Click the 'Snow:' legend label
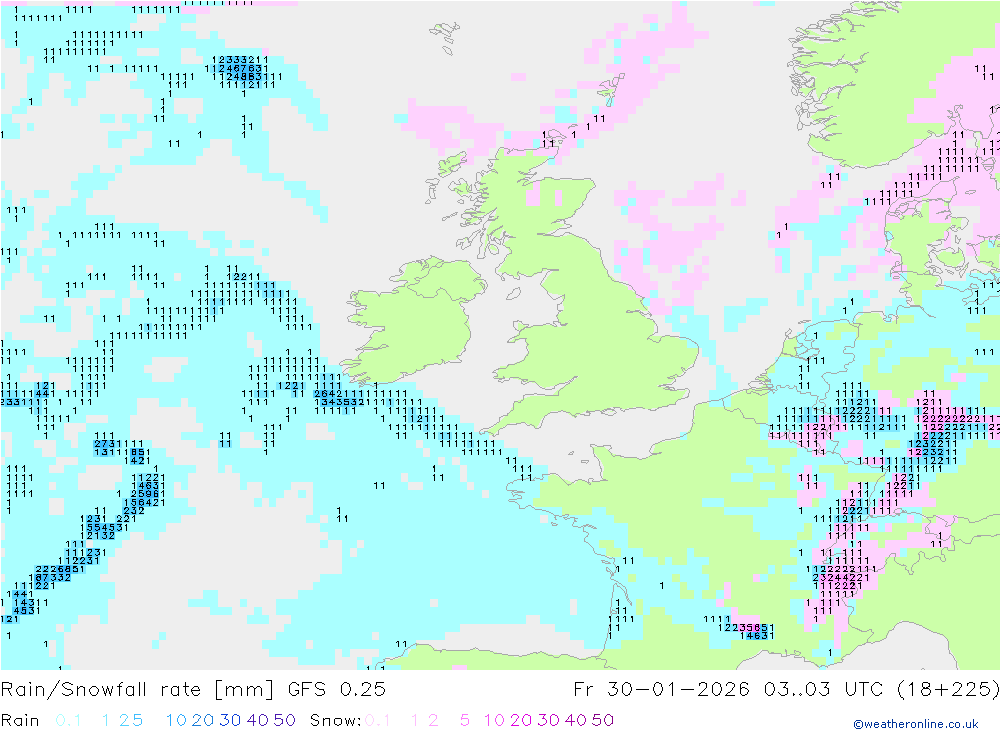The height and width of the screenshot is (733, 1000). tap(335, 720)
